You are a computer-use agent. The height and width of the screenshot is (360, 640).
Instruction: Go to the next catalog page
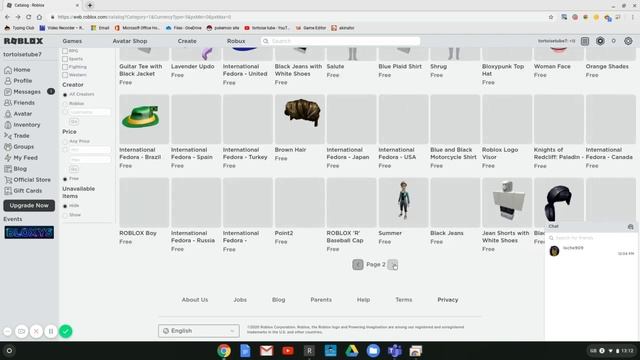pos(393,264)
